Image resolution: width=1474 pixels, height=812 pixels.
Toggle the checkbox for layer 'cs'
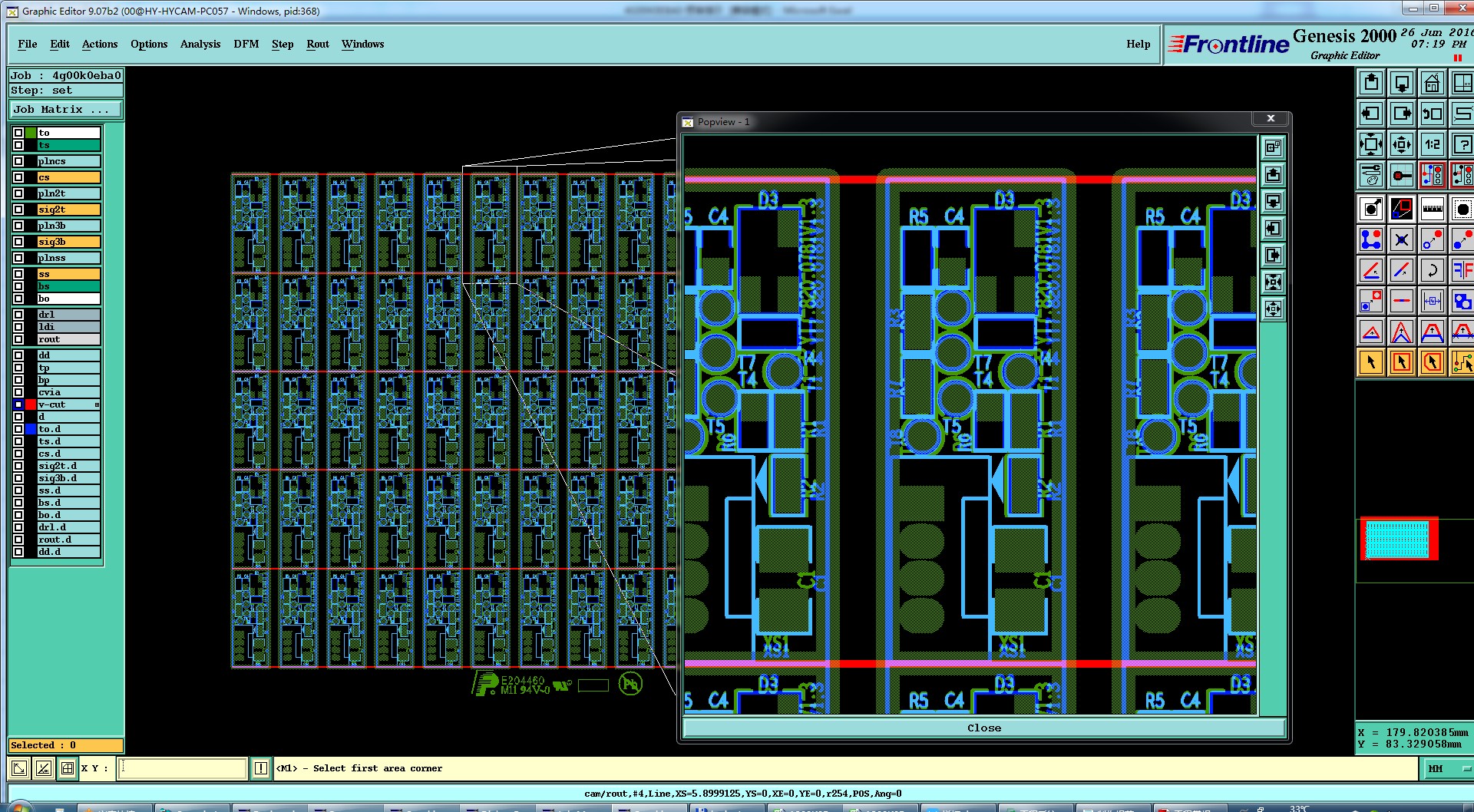tap(18, 177)
